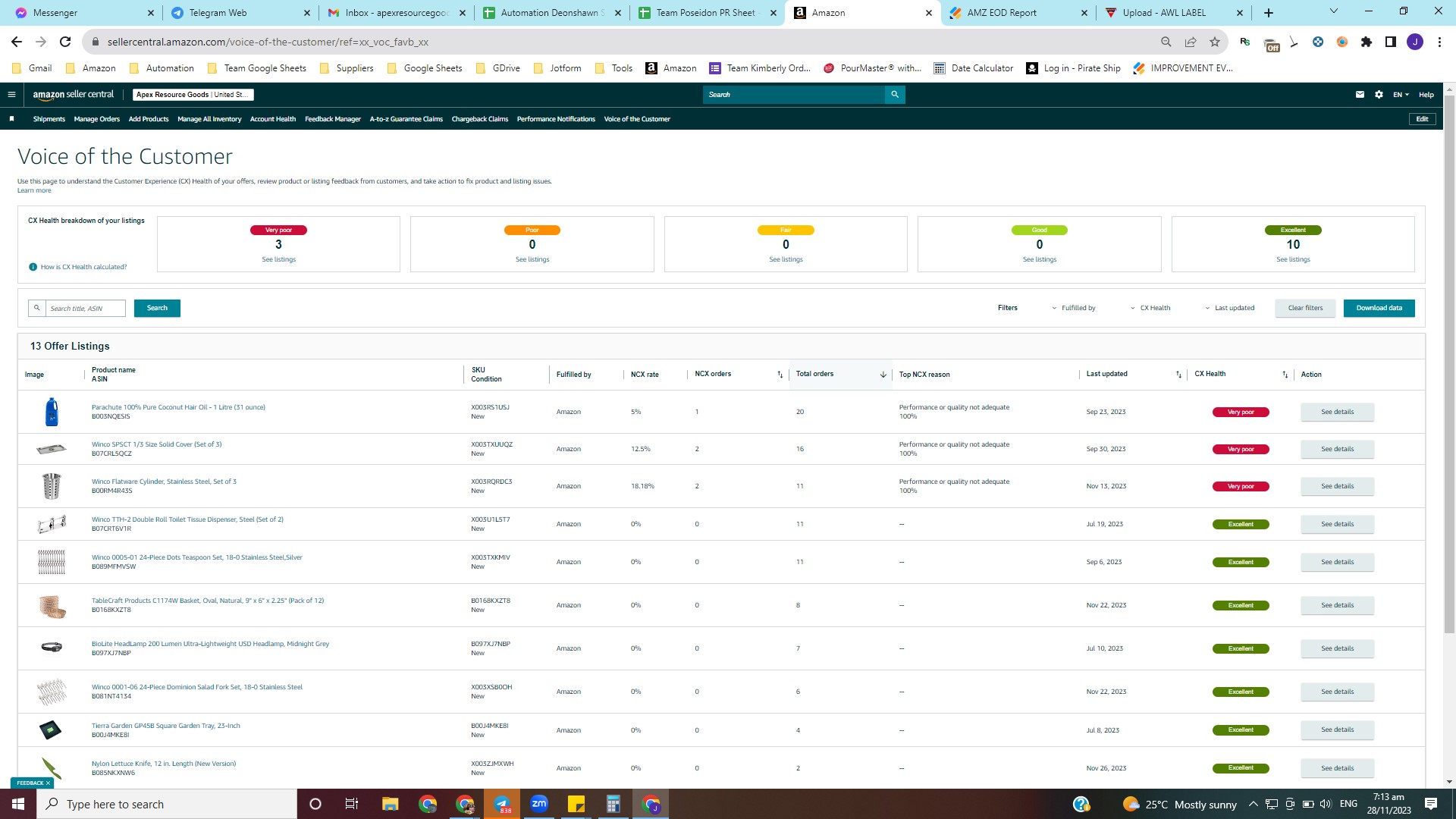Open Task View on the taskbar
1456x819 pixels.
point(352,804)
